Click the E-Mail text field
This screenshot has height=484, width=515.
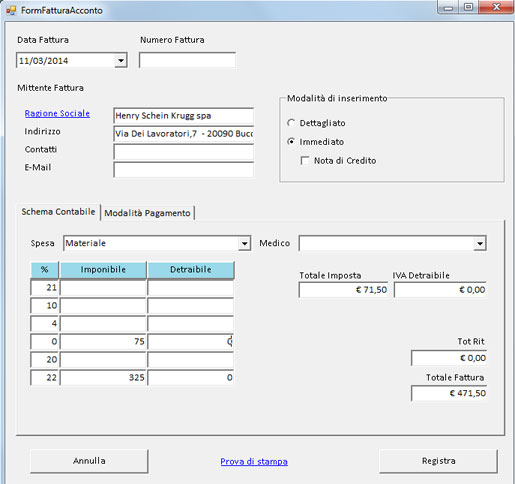pyautogui.click(x=184, y=170)
